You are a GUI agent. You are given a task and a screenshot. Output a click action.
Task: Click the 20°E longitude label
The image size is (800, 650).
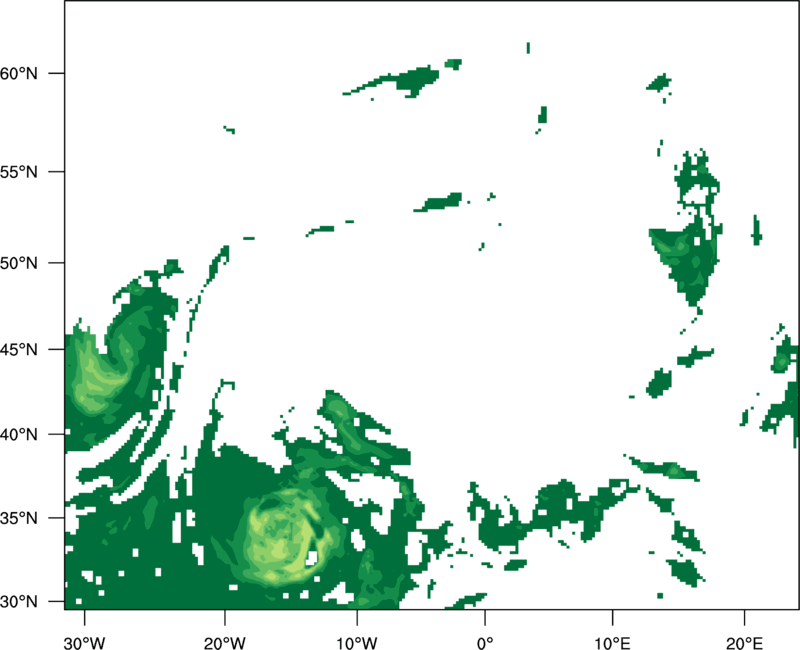pyautogui.click(x=744, y=643)
